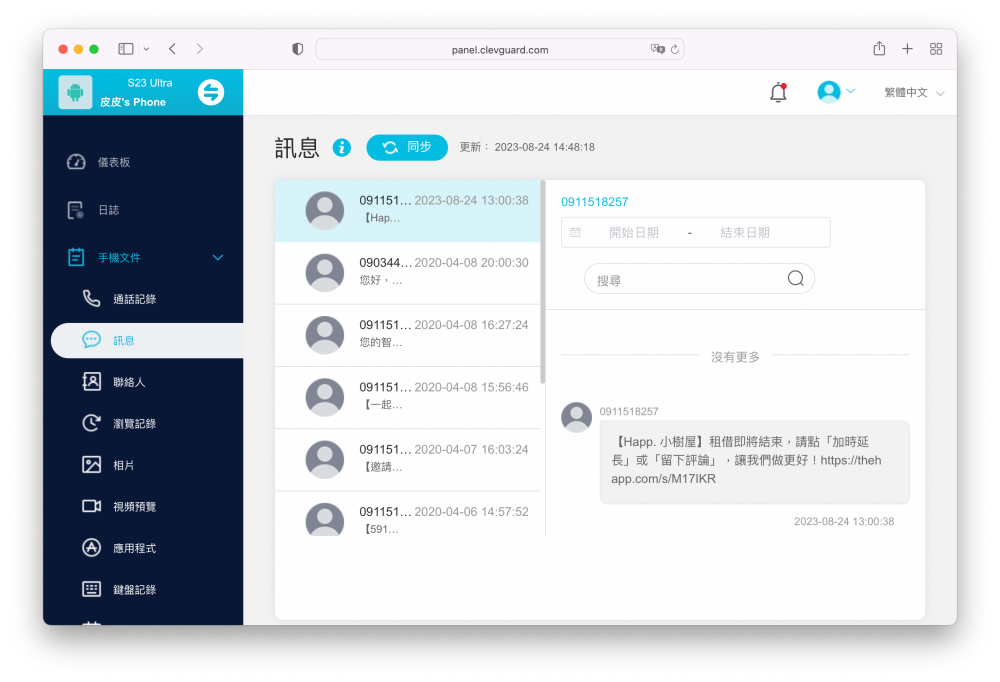
Task: Expand the user account avatar menu
Action: (x=835, y=92)
